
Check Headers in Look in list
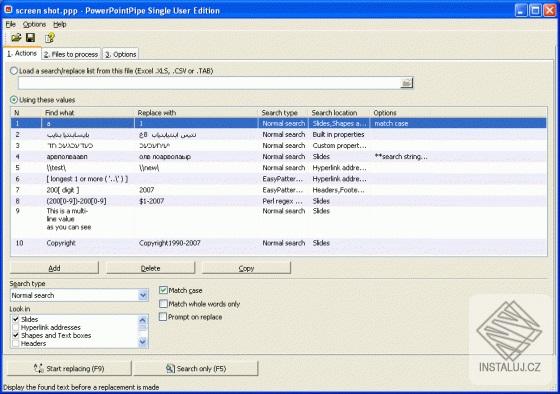(x=16, y=343)
